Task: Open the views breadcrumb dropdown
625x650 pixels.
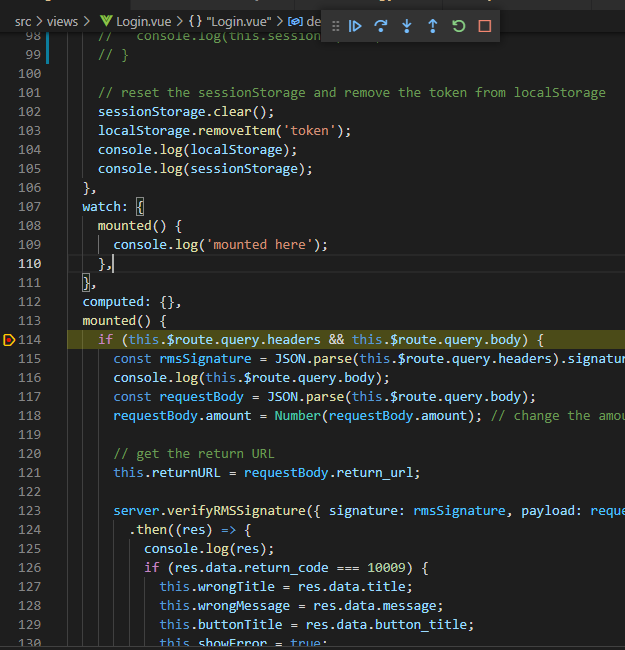Action: click(x=62, y=21)
